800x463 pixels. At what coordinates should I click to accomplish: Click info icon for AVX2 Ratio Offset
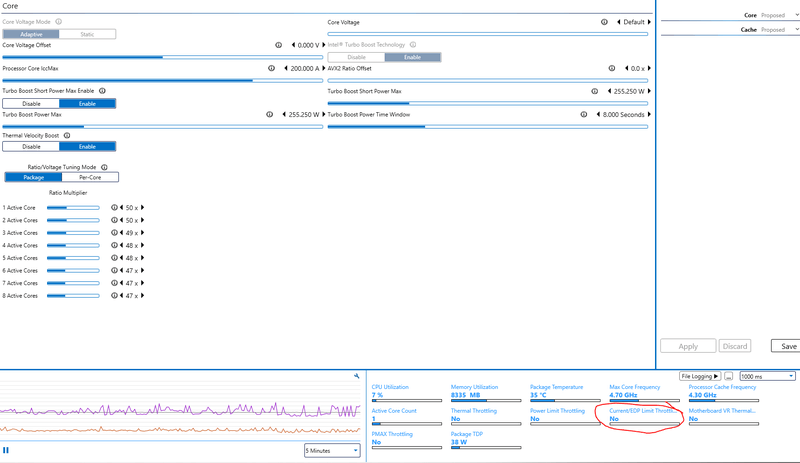coord(612,68)
